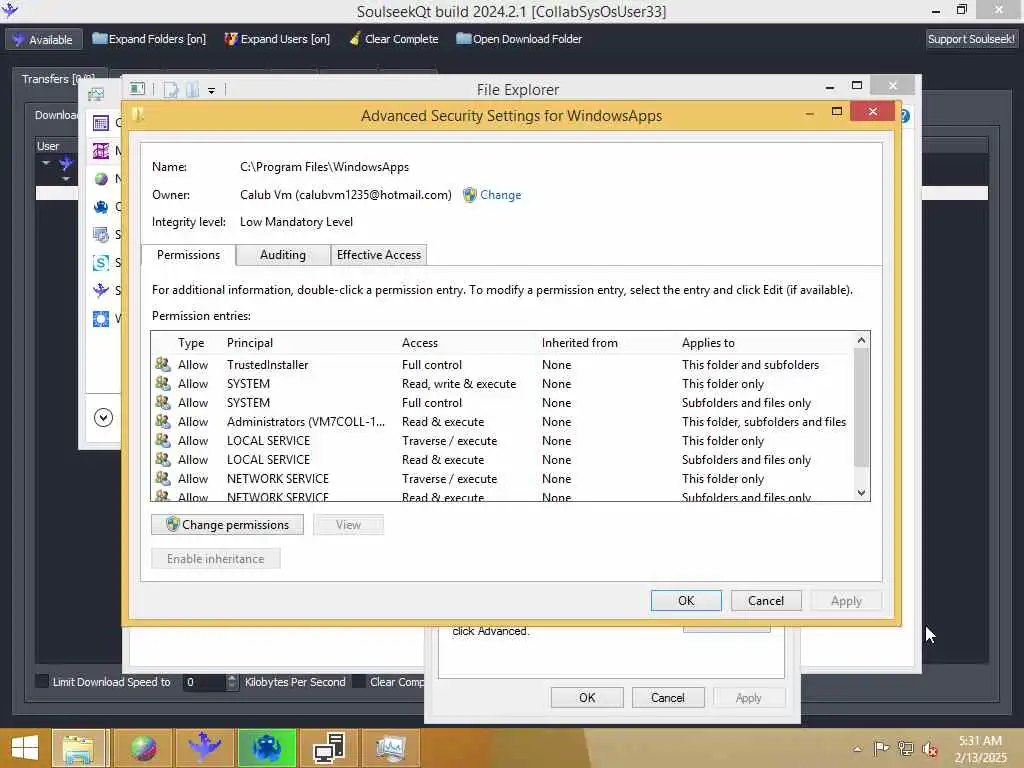Click the circled down-arrow expander in left panel

point(103,417)
